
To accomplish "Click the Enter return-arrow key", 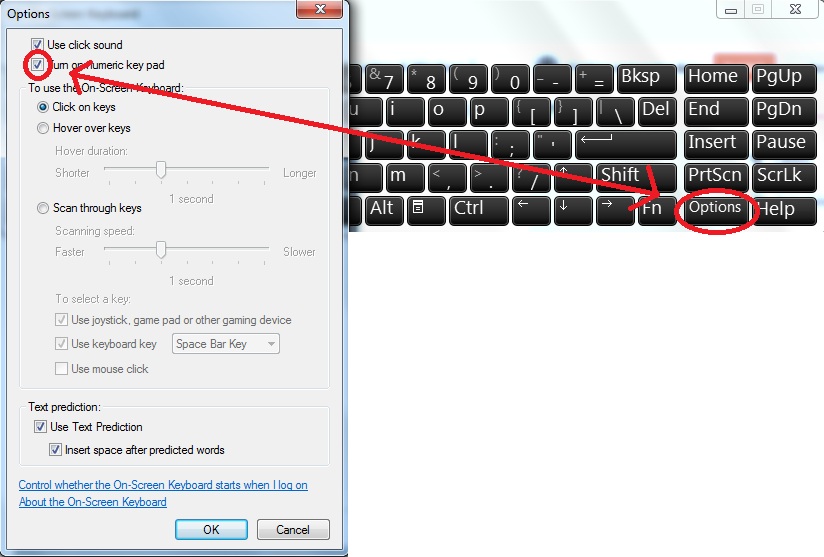I will [x=625, y=145].
